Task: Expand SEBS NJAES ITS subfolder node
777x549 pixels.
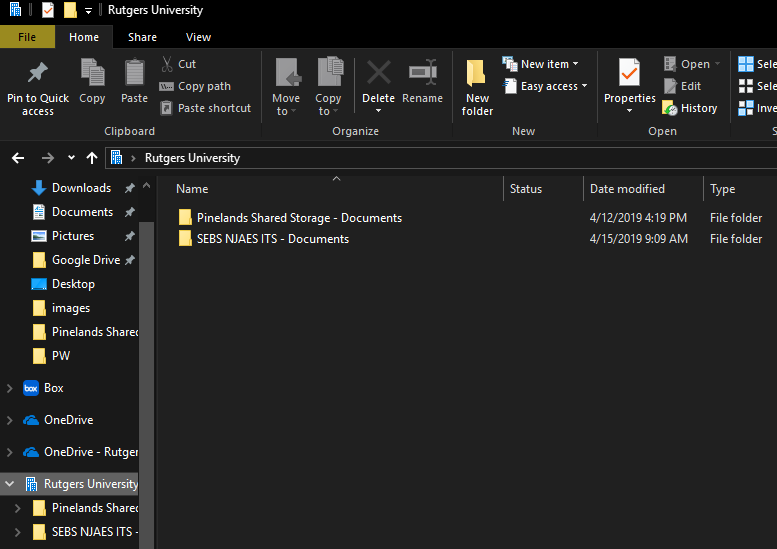Action: click(x=18, y=532)
